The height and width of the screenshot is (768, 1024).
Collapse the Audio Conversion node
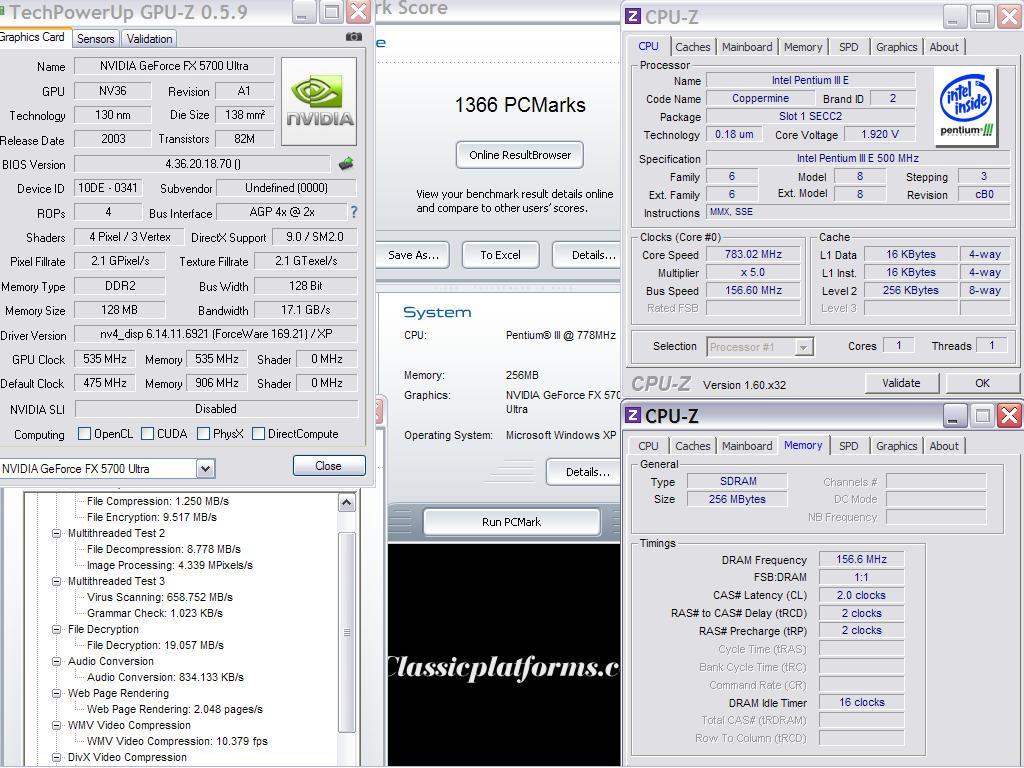pos(57,661)
